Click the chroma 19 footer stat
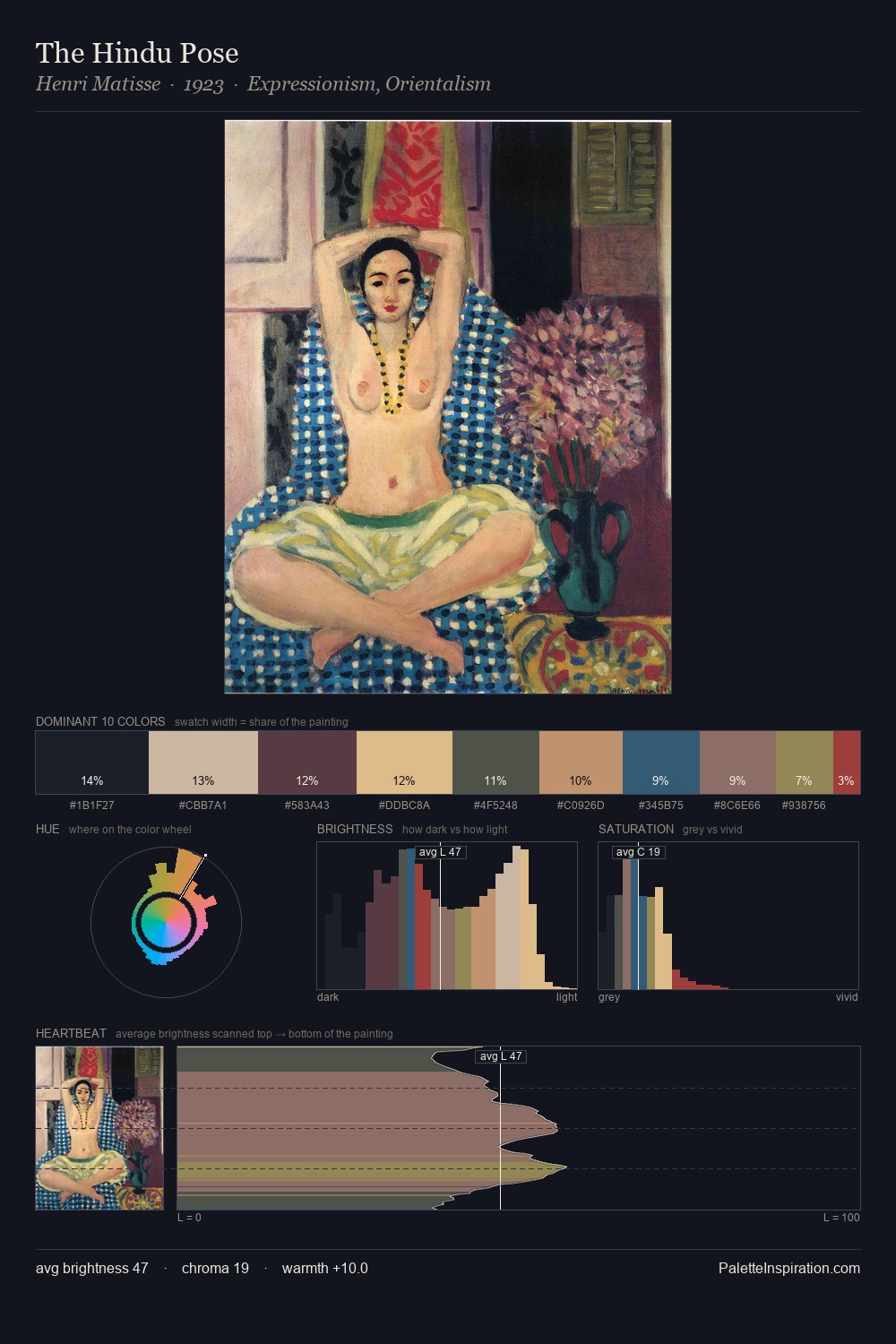 click(215, 1268)
